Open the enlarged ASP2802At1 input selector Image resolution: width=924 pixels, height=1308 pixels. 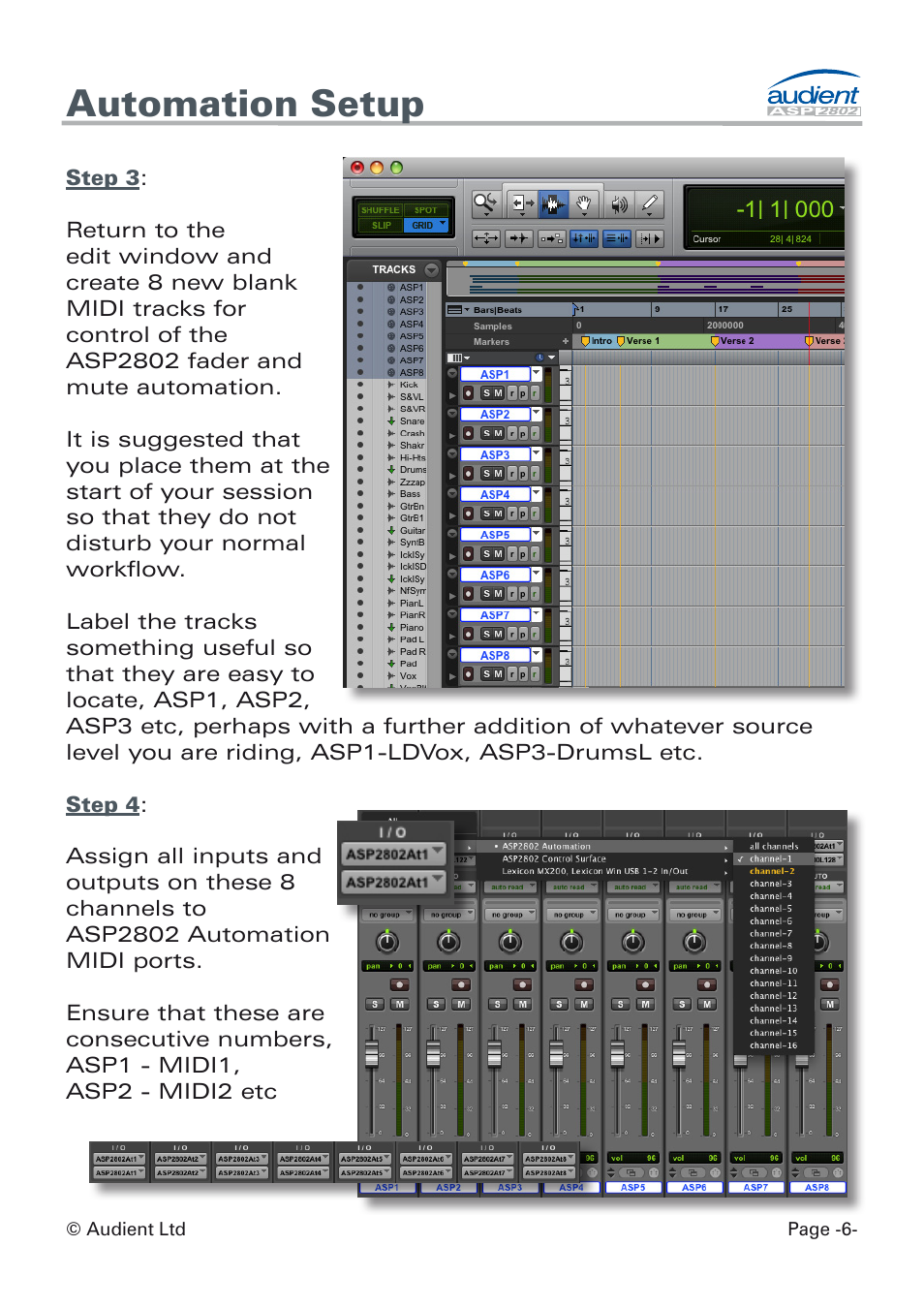pos(394,854)
